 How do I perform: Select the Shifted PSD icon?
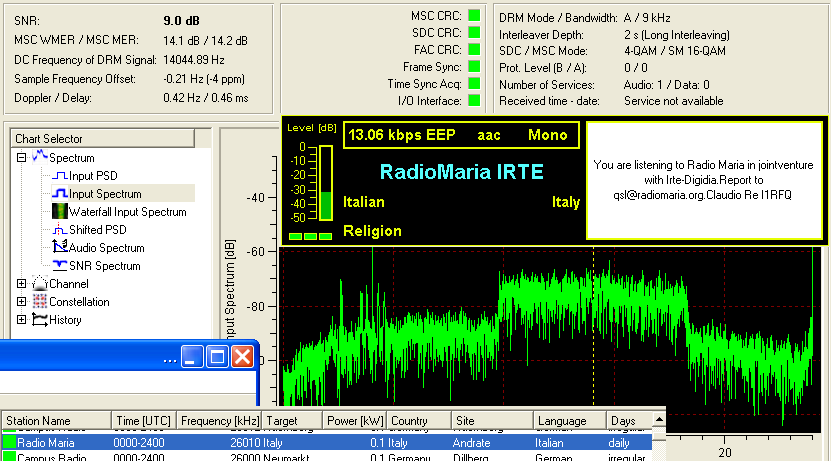59,229
